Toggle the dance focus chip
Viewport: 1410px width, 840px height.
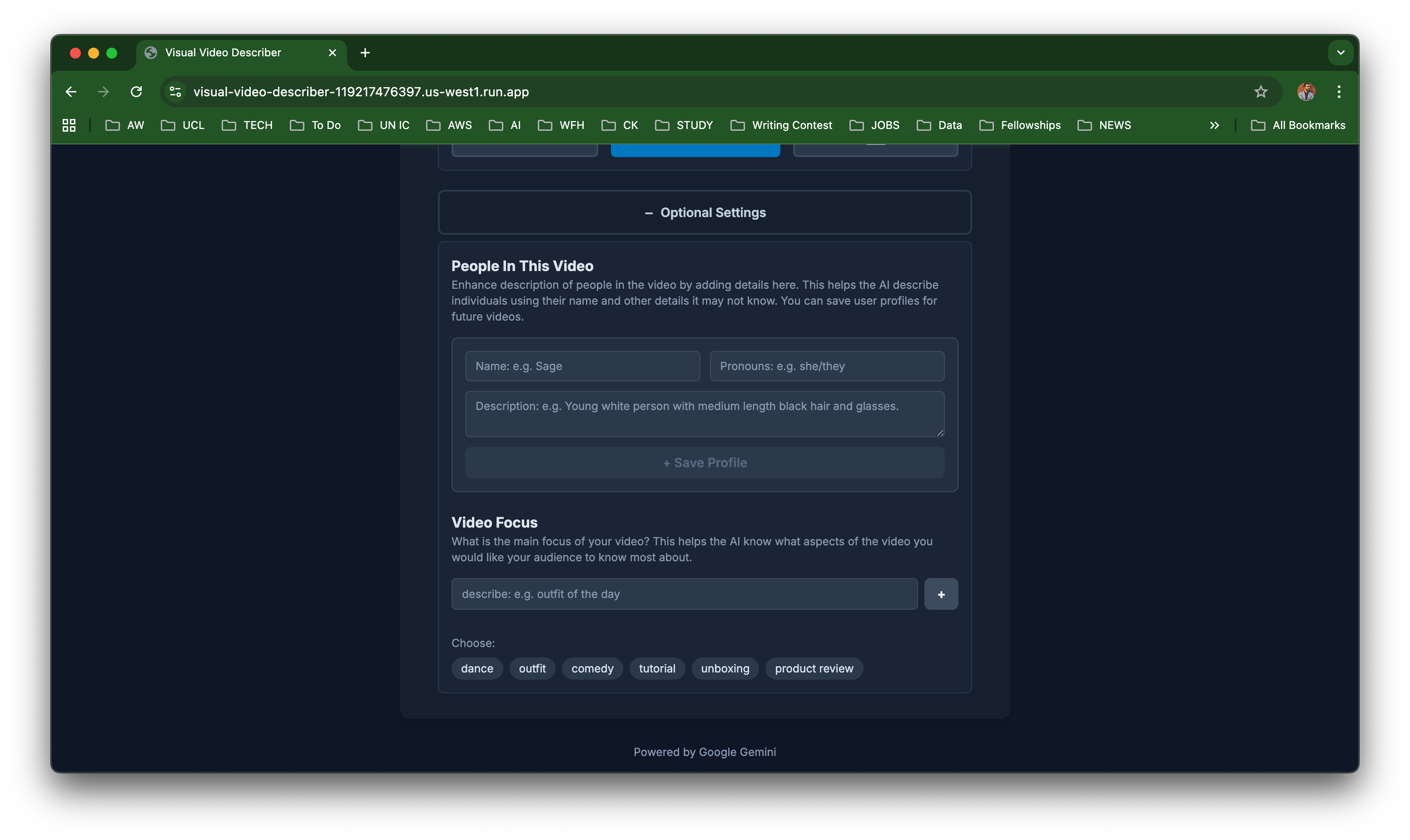click(477, 668)
